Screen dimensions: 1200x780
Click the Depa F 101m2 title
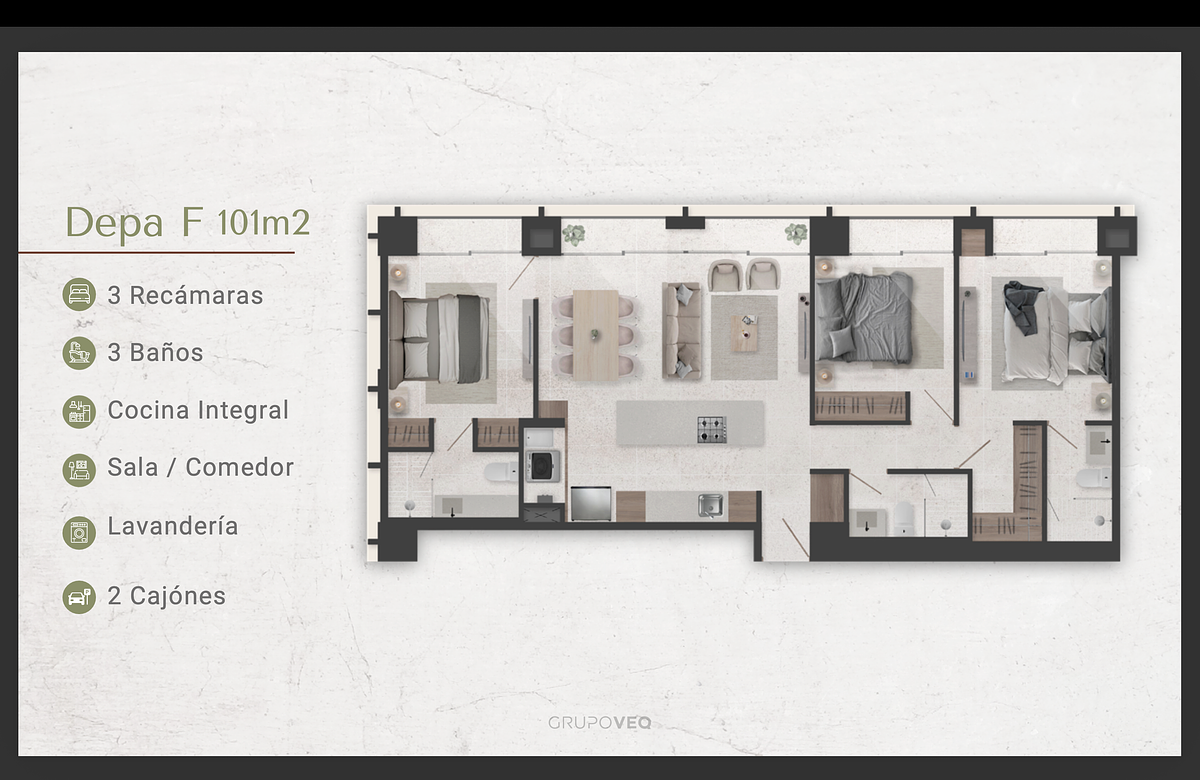pos(187,223)
